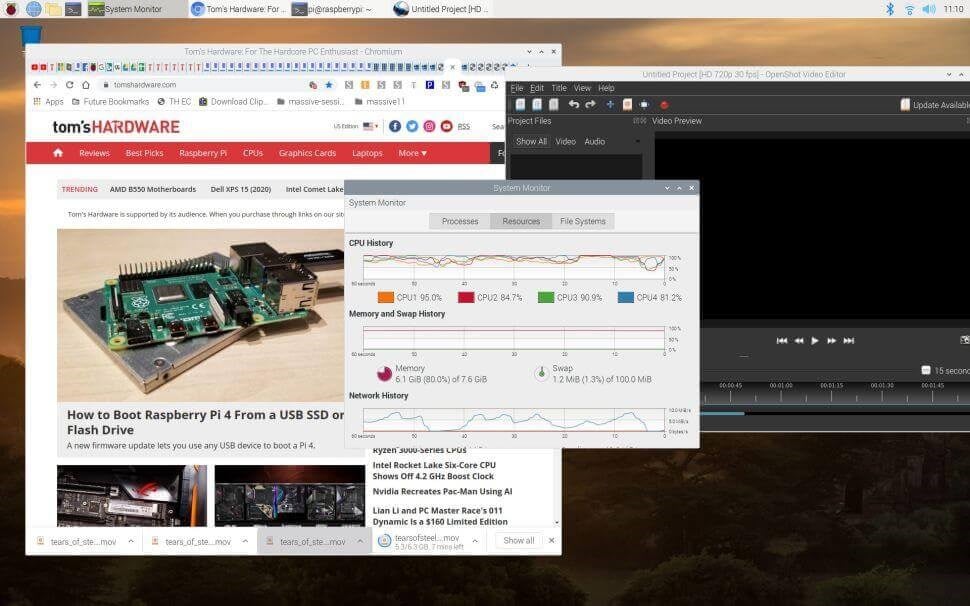Open the File menu in OpenShot
The width and height of the screenshot is (970, 606).
pyautogui.click(x=517, y=88)
